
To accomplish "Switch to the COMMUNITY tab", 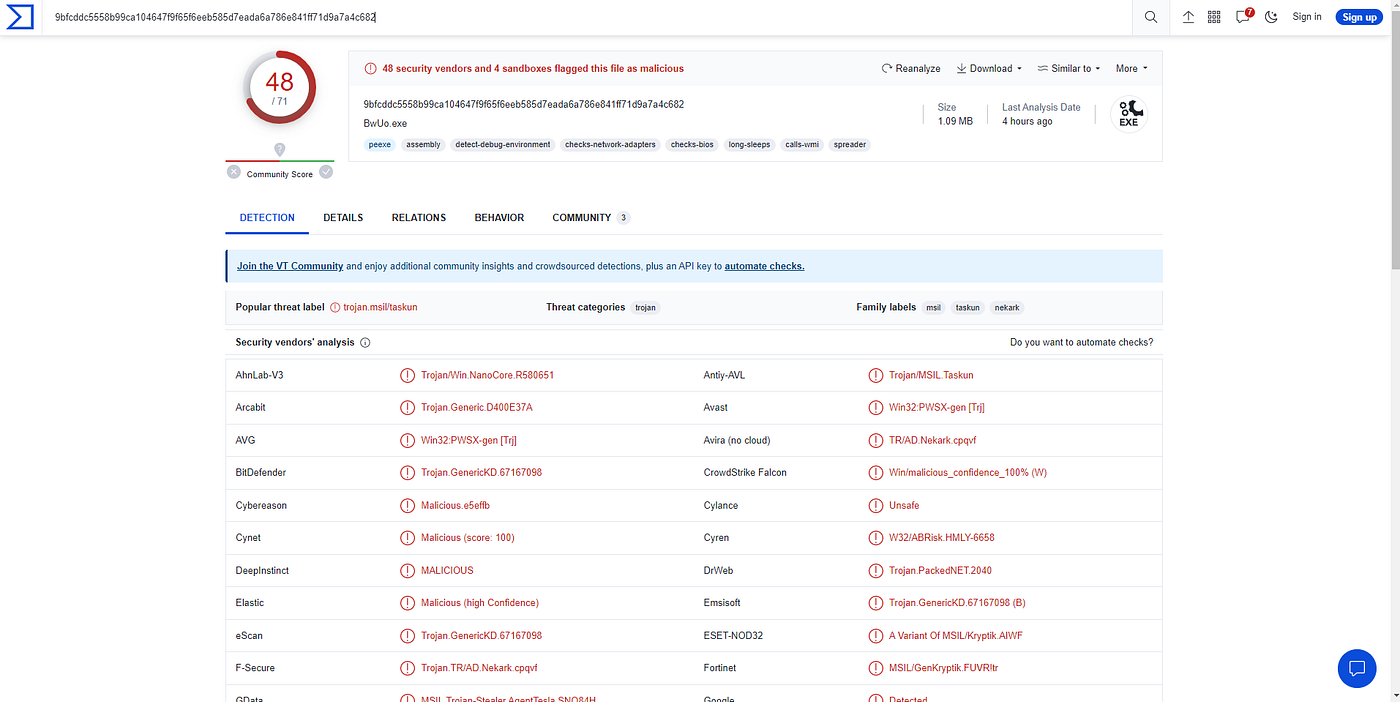I will 590,218.
